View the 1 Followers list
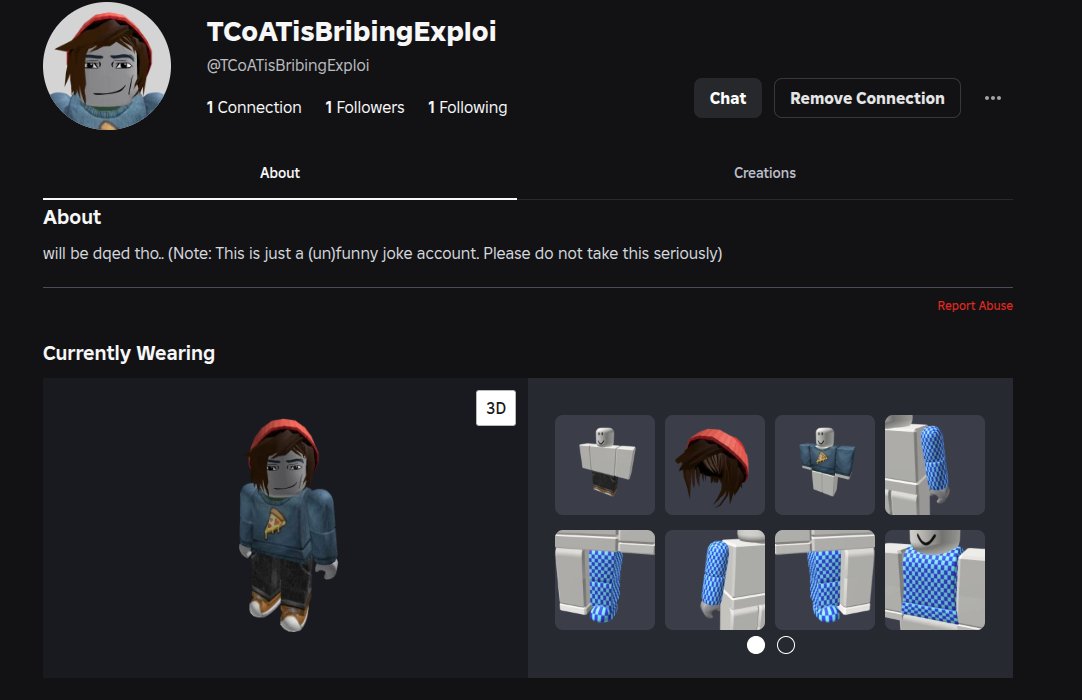The width and height of the screenshot is (1082, 700). click(x=364, y=107)
